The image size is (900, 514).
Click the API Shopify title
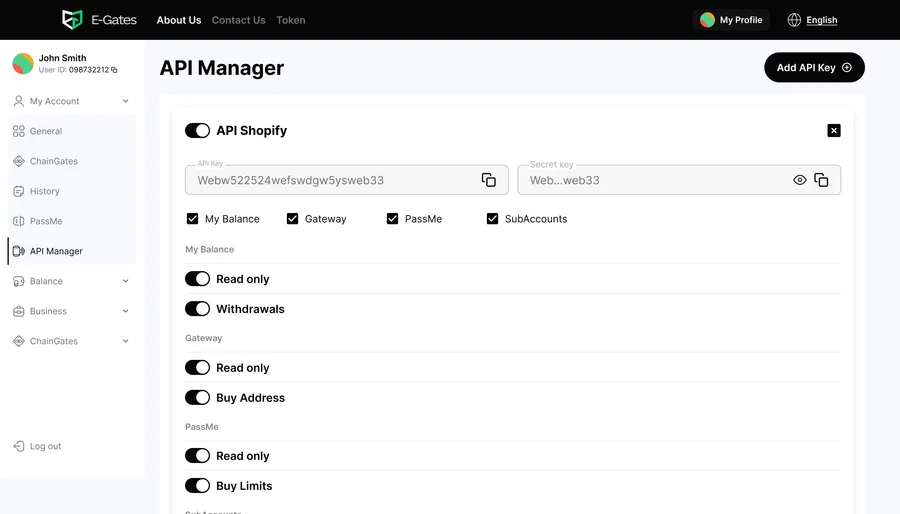click(x=251, y=131)
